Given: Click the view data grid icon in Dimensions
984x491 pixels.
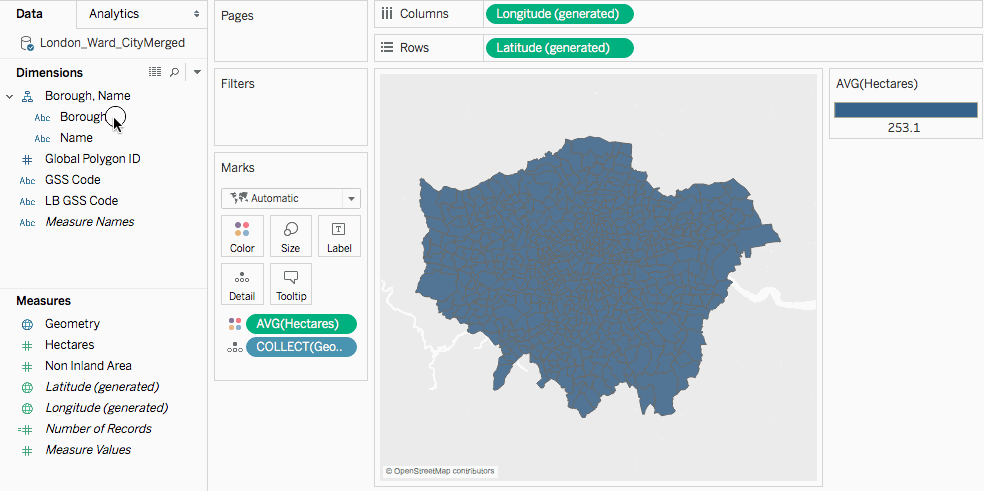Looking at the screenshot, I should tap(155, 72).
